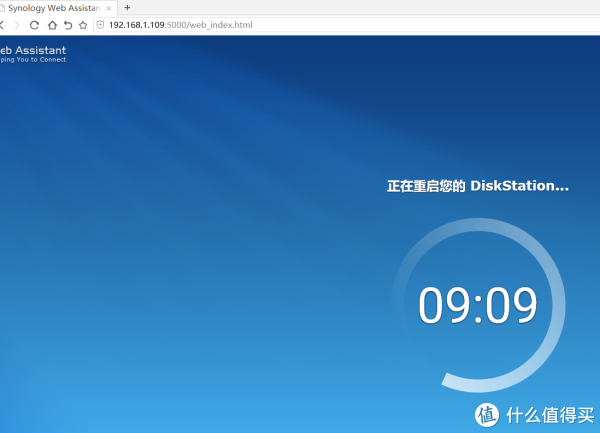Screen dimensions: 600x433
Task: Click the undo/restore arrow icon in toolbar
Action: [68, 25]
